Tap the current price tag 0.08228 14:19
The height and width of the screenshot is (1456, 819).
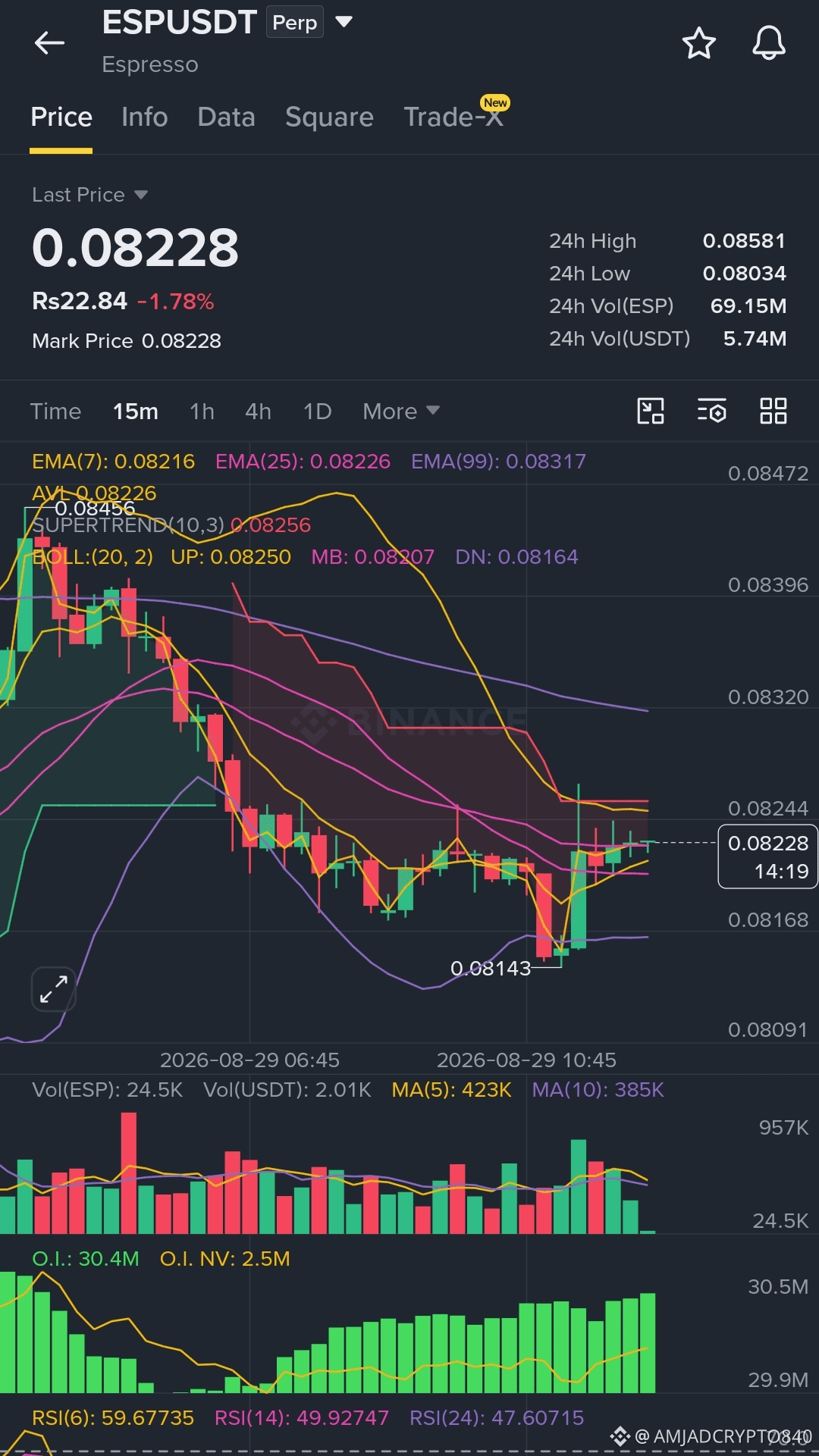click(x=767, y=856)
